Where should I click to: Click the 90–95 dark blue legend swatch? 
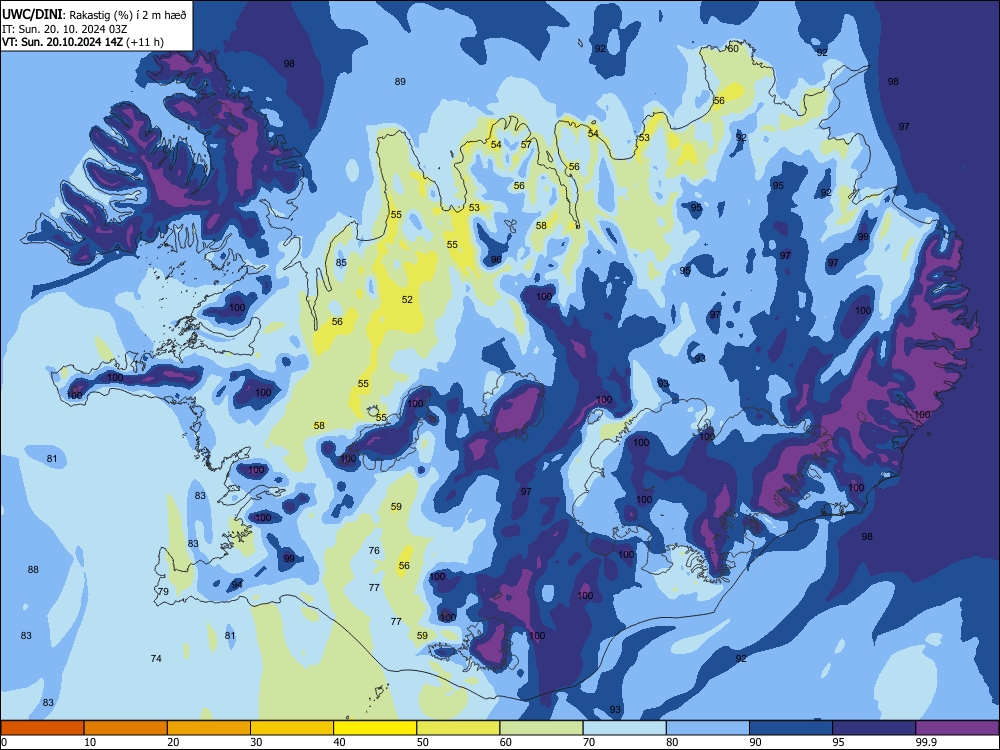point(791,728)
